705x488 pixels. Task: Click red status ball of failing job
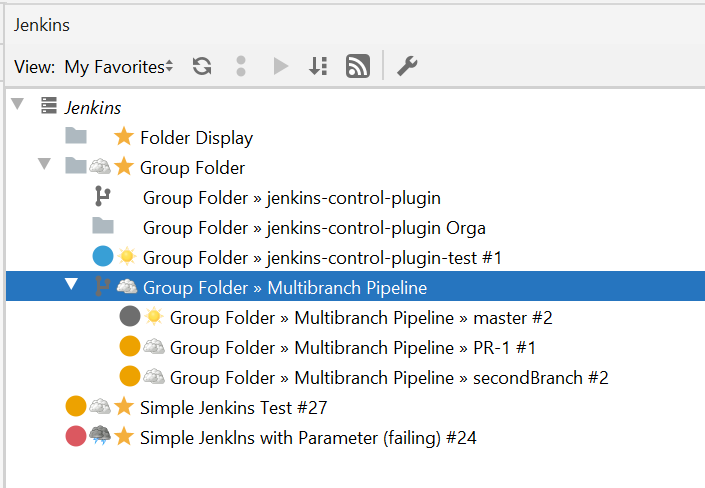(76, 436)
